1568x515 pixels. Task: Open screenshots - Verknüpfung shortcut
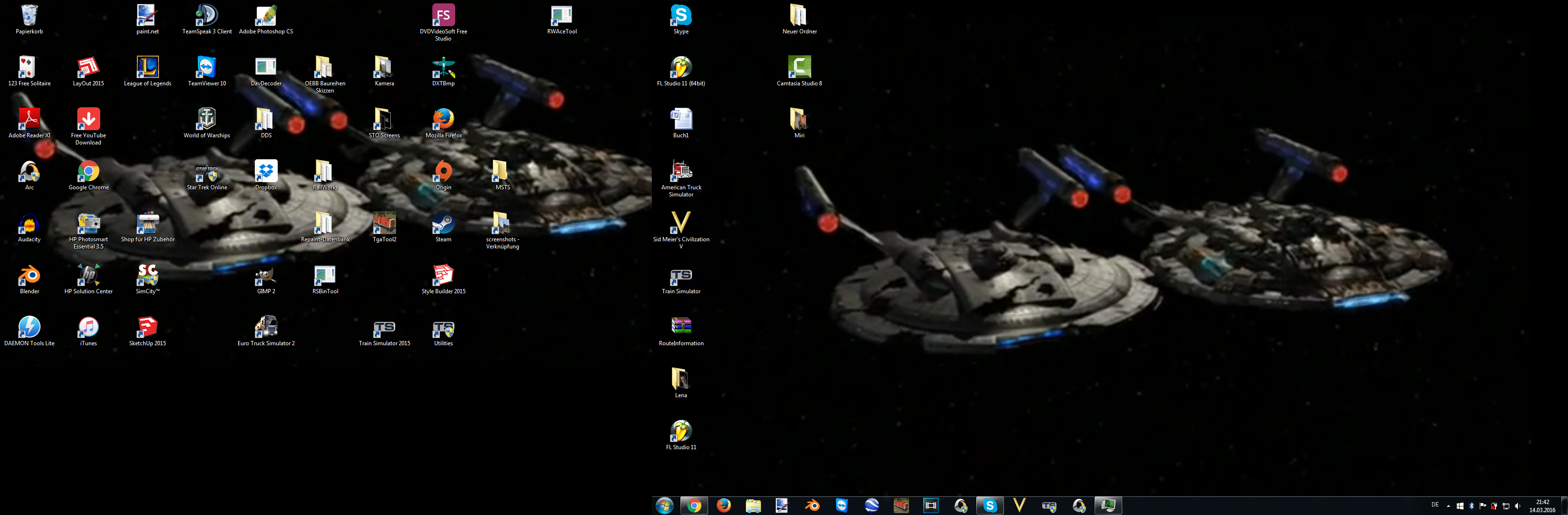coord(502,230)
